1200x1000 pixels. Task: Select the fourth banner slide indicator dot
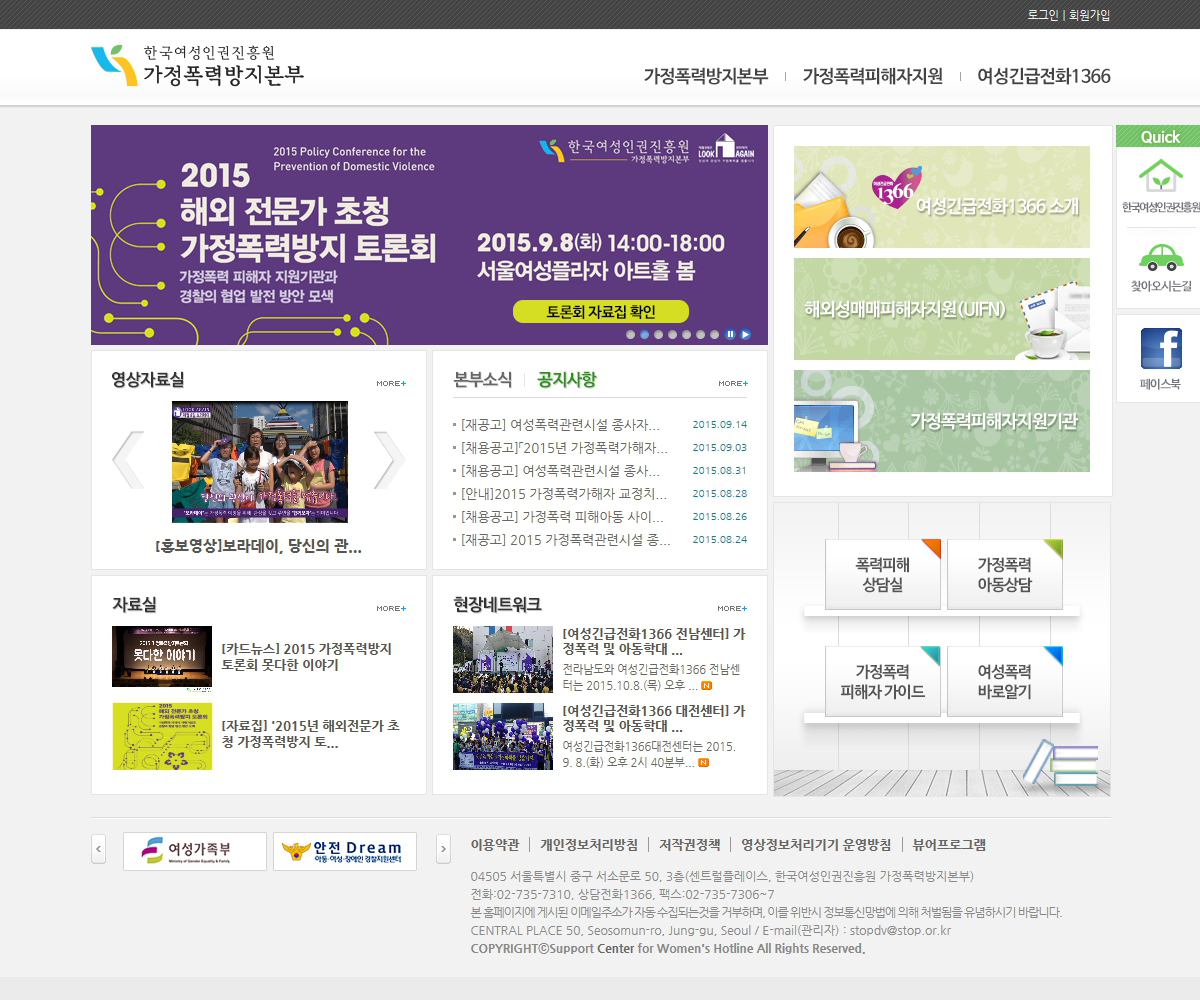tap(673, 335)
